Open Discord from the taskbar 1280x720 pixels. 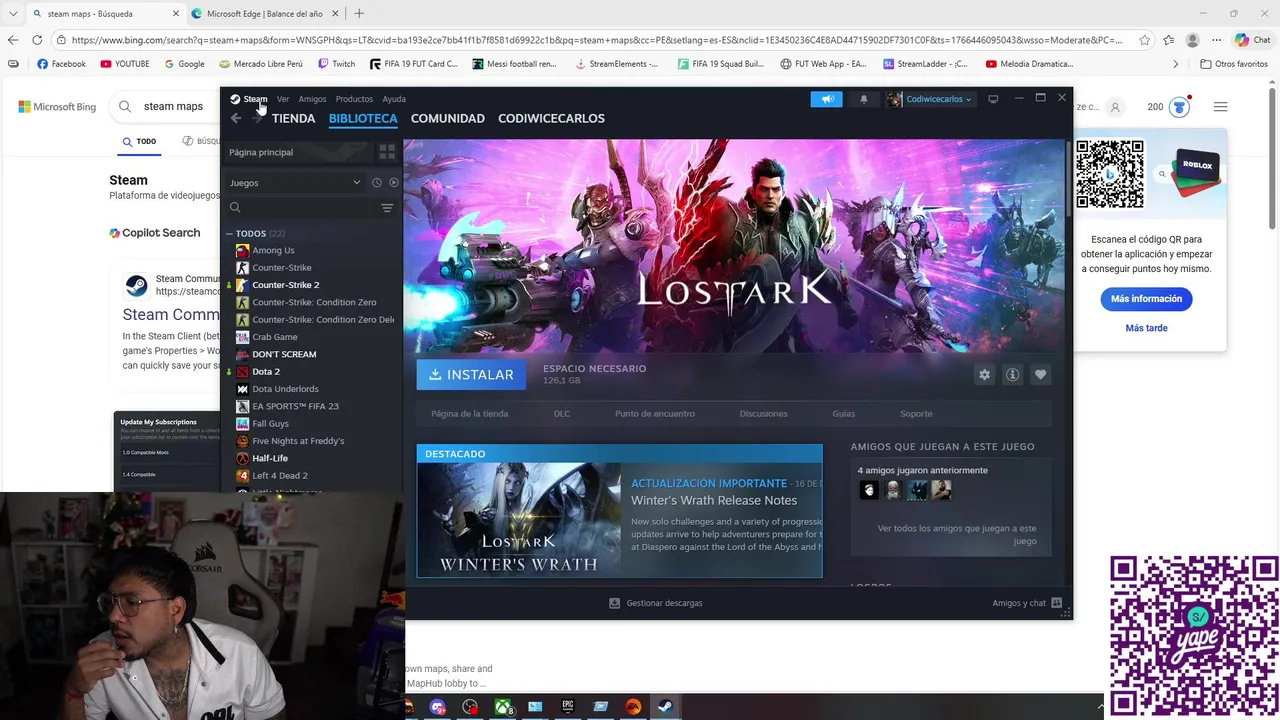pos(437,707)
